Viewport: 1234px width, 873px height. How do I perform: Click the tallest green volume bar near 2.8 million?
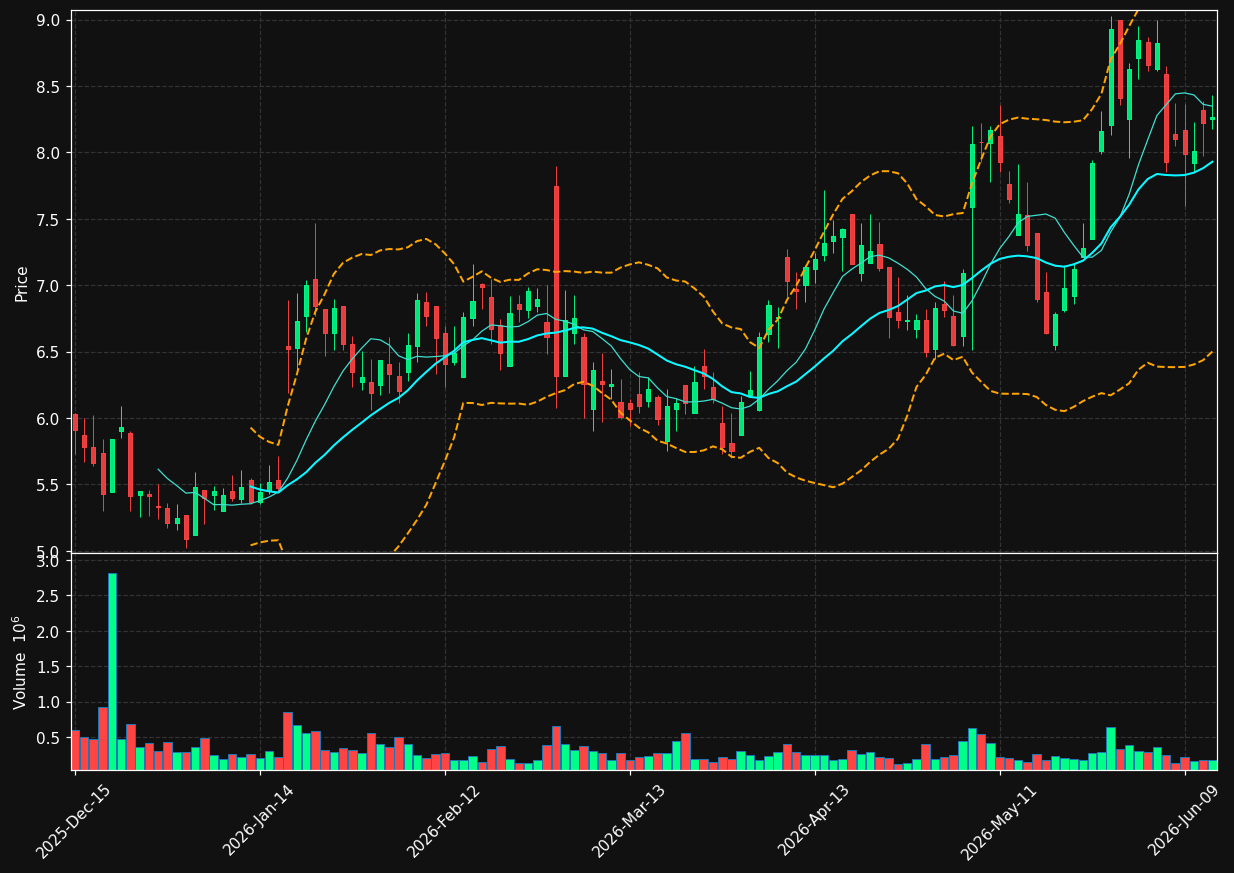(x=112, y=671)
